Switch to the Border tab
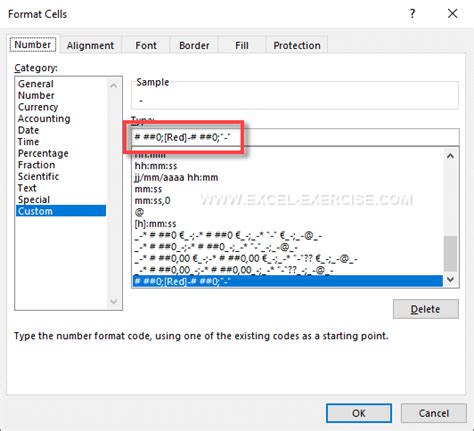Screen dimensions: 474x431 click(194, 45)
